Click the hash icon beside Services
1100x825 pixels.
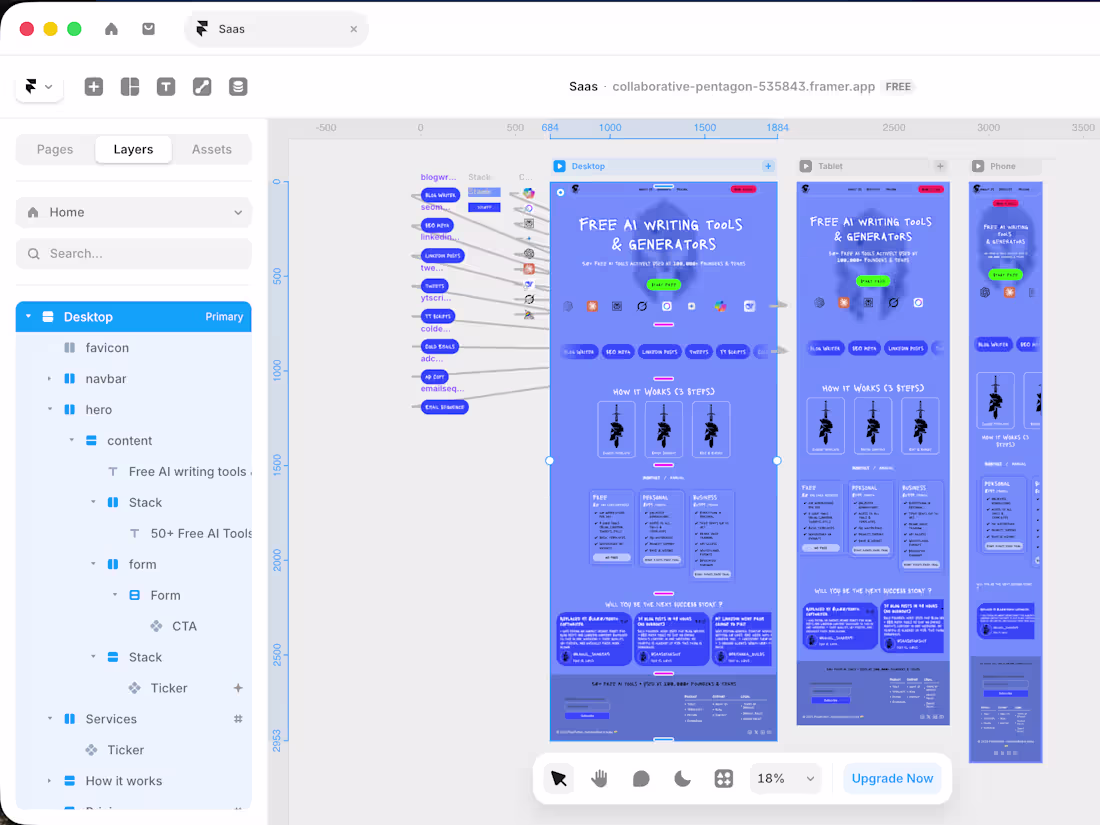238,719
